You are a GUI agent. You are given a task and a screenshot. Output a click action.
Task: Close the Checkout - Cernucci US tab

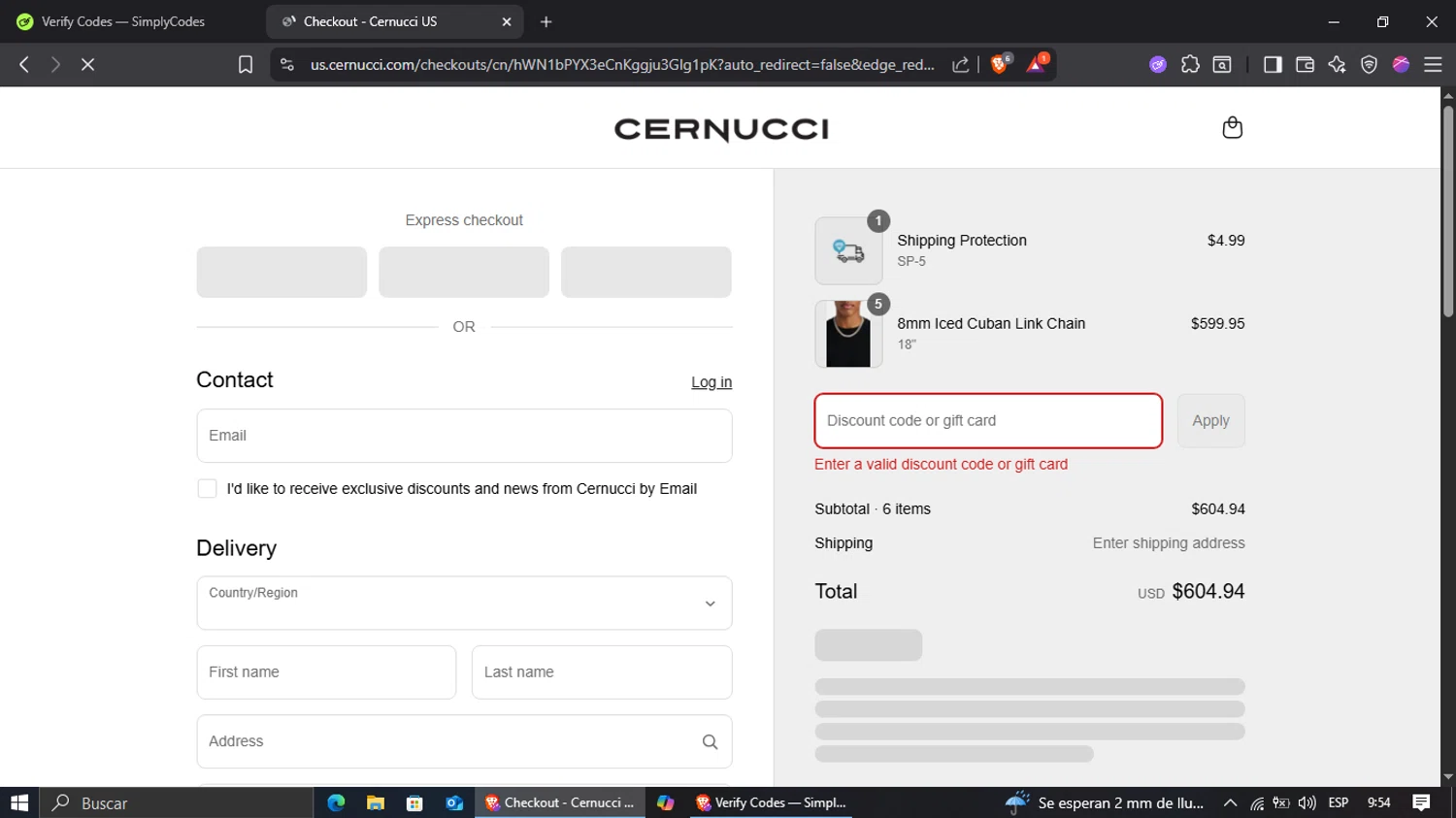coord(506,21)
